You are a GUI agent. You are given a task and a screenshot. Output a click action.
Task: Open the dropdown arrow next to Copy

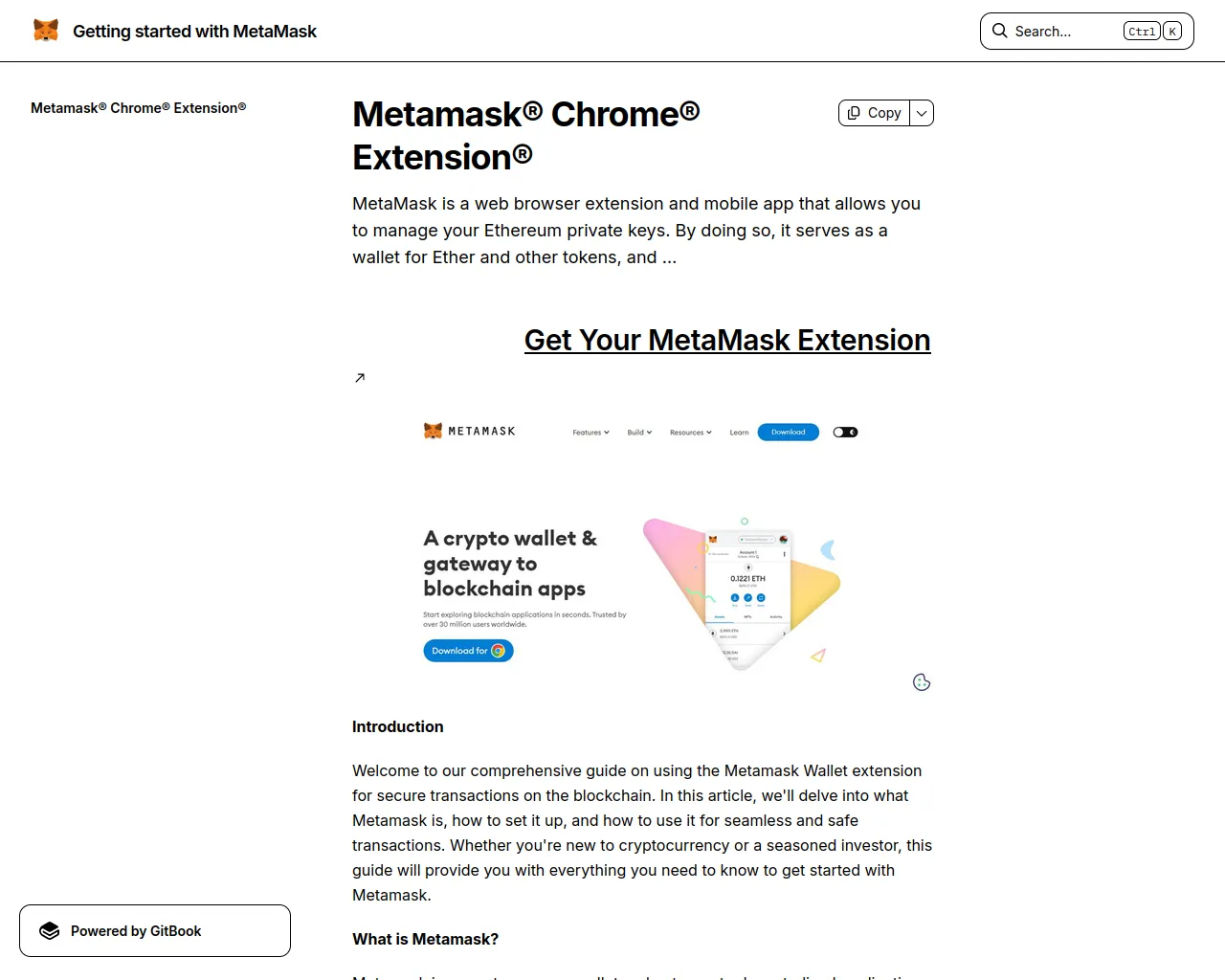[922, 113]
